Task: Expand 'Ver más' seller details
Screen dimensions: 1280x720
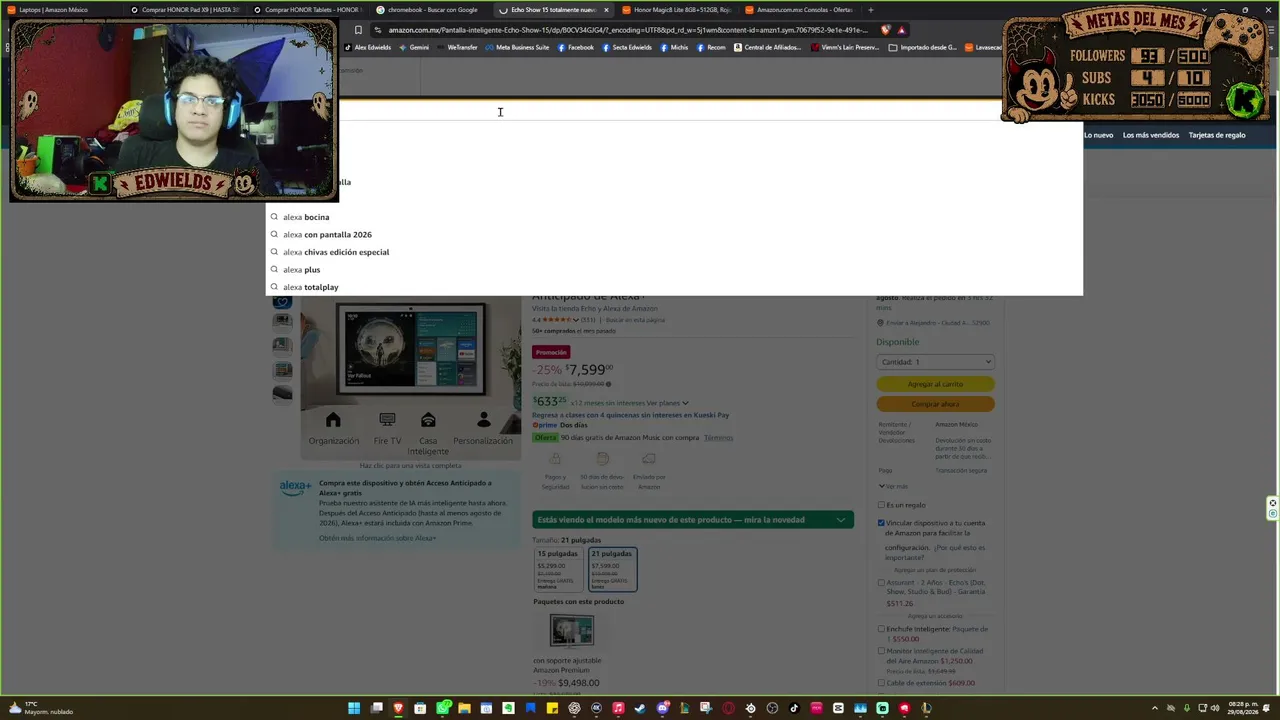Action: click(x=894, y=486)
